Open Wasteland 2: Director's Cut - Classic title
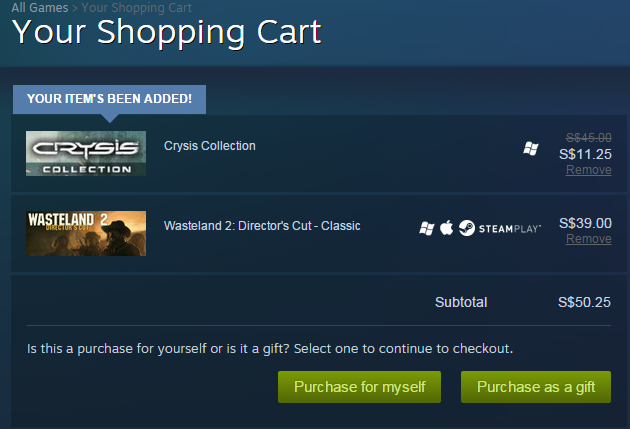Image resolution: width=630 pixels, height=429 pixels. (262, 226)
